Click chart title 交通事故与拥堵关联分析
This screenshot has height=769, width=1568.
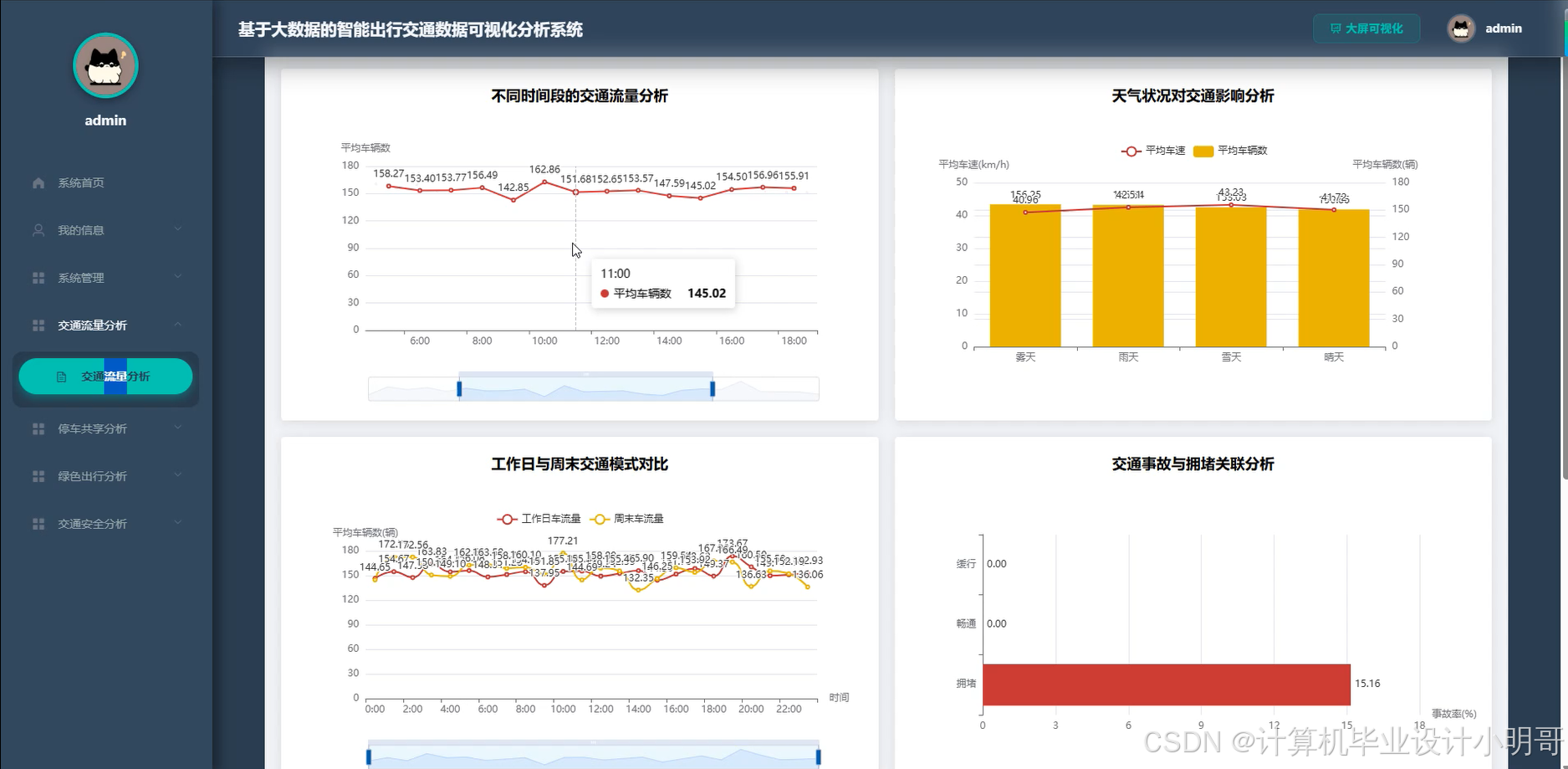click(x=1193, y=464)
